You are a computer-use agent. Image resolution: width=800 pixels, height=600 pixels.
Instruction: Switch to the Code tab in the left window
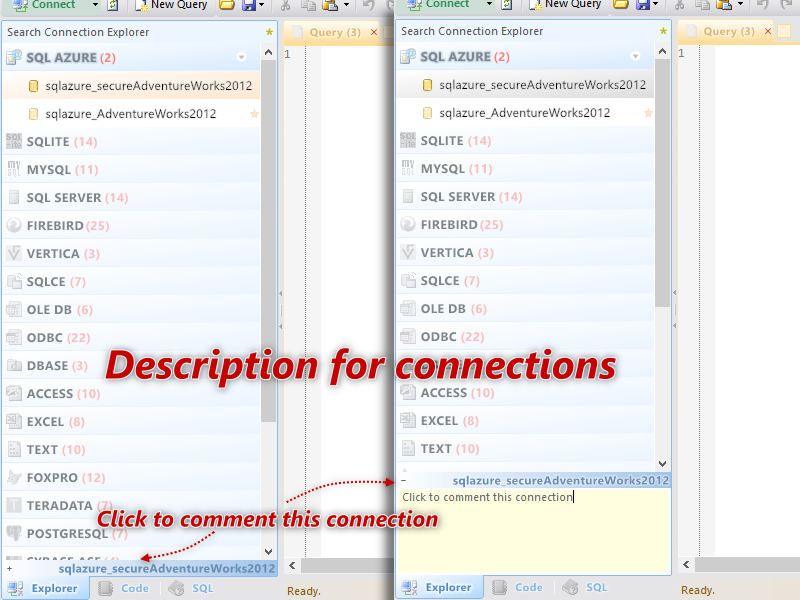[123, 588]
